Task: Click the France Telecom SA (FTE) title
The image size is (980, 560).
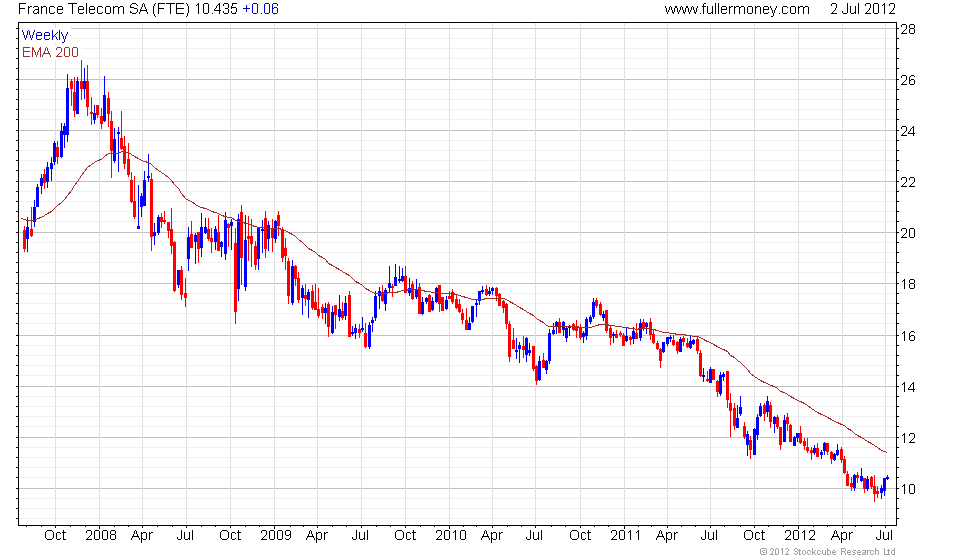Action: point(104,9)
